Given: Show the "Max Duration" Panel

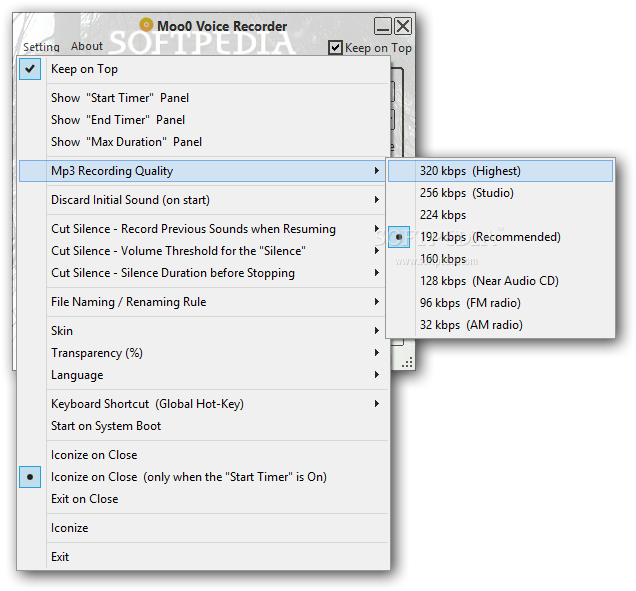Looking at the screenshot, I should (x=204, y=142).
